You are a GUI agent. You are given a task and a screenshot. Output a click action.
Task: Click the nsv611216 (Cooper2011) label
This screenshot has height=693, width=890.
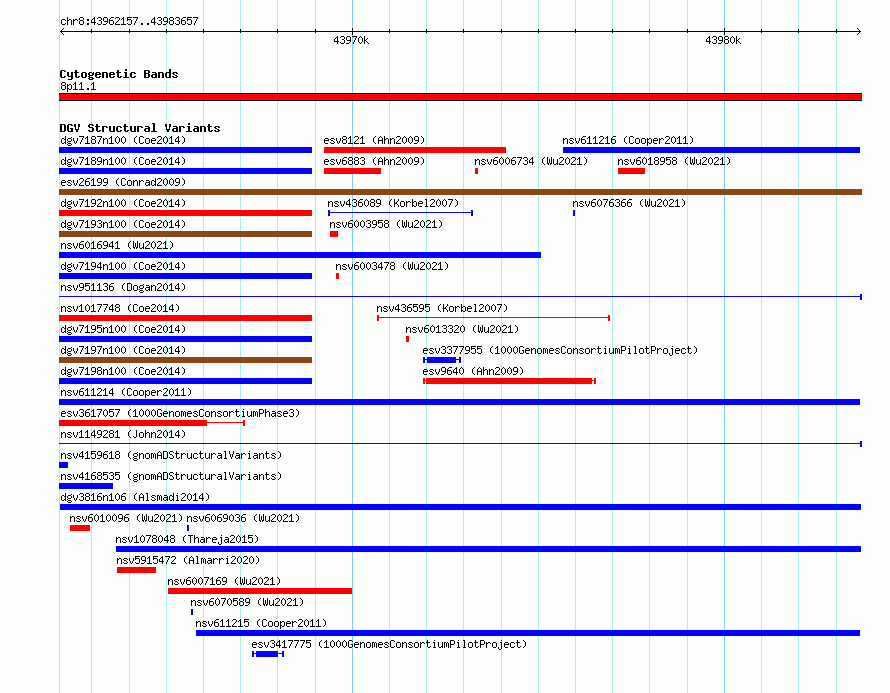point(628,140)
